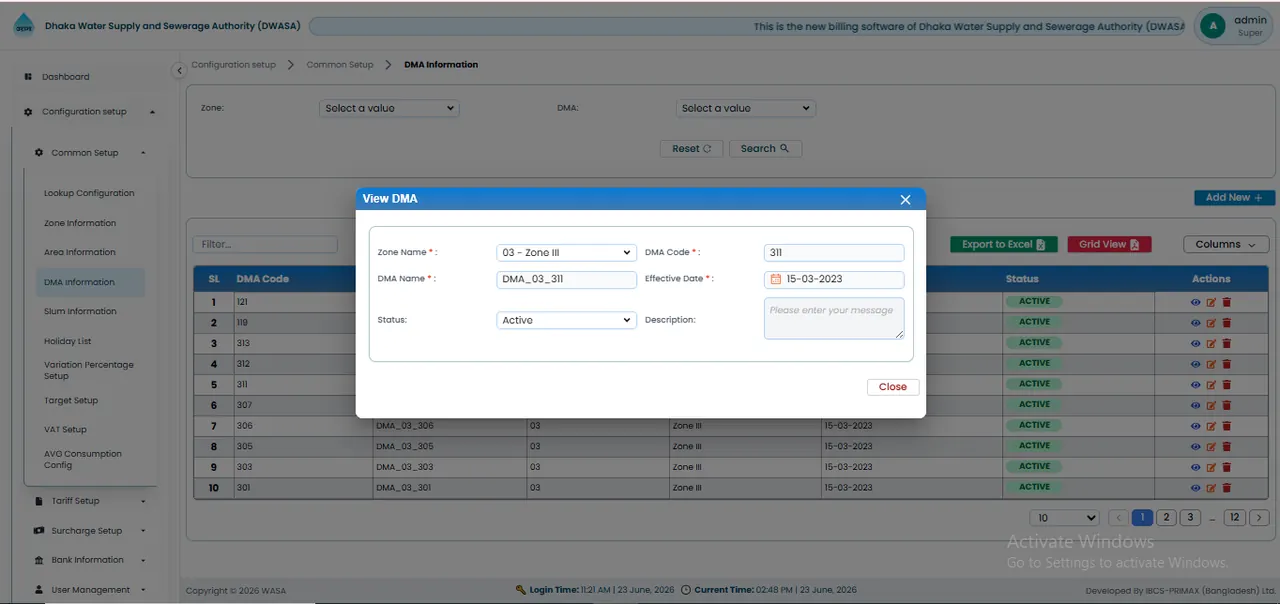View DMA_03_301 details via eye icon
Screen dimensions: 1280x604
[x=1196, y=488]
